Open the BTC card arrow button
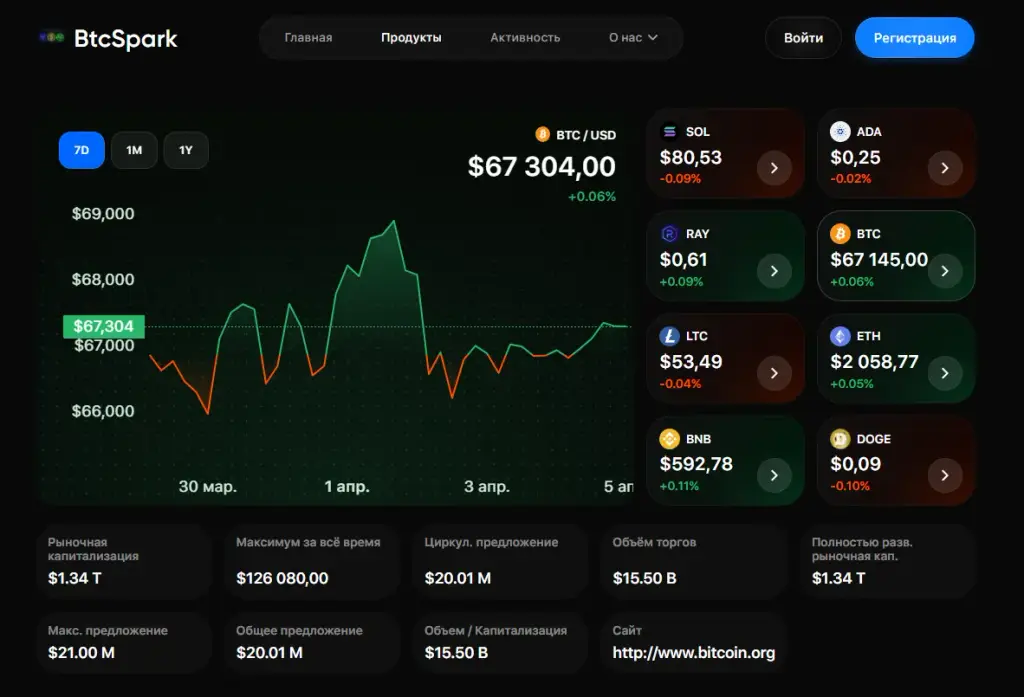Image resolution: width=1024 pixels, height=697 pixels. [945, 270]
